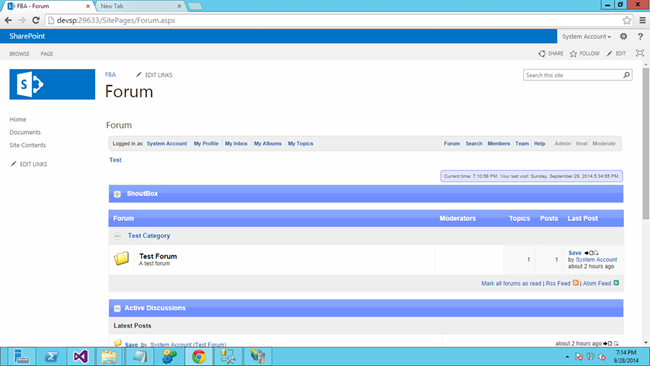Click pencil icon for top EDIT LINKS
The height and width of the screenshot is (366, 650).
[x=139, y=75]
